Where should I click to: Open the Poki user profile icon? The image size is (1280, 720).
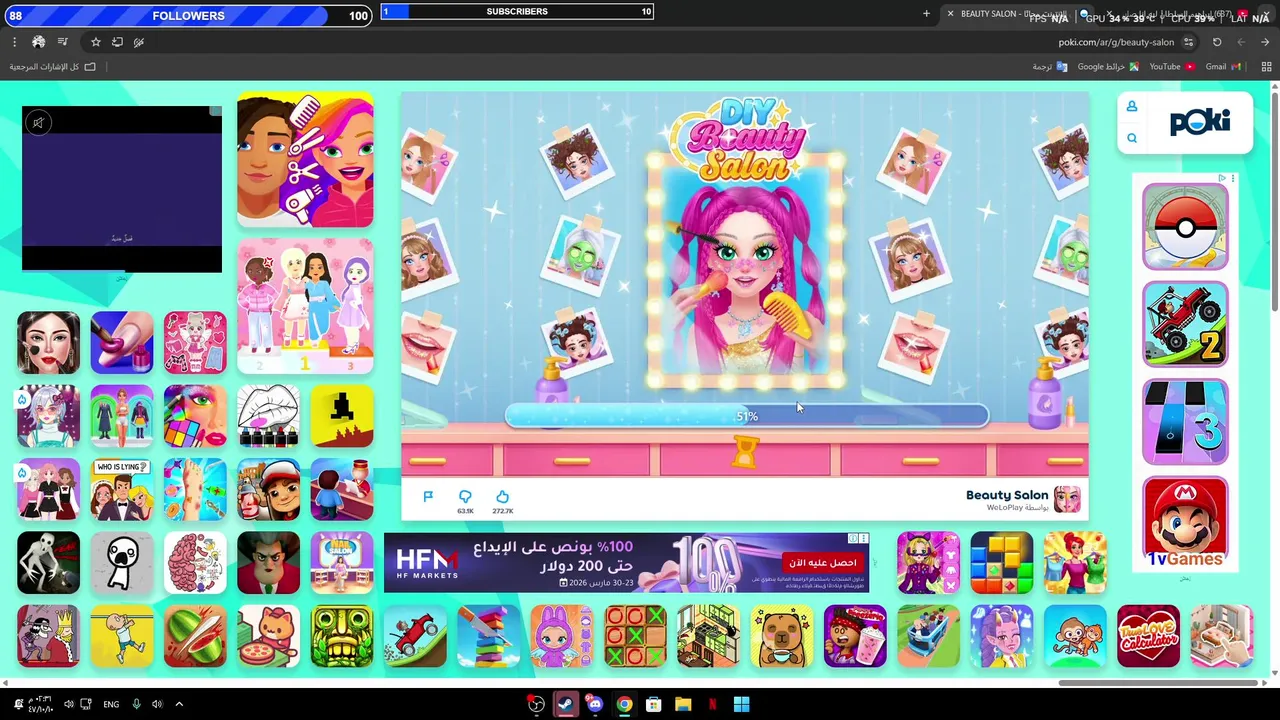pyautogui.click(x=1132, y=106)
